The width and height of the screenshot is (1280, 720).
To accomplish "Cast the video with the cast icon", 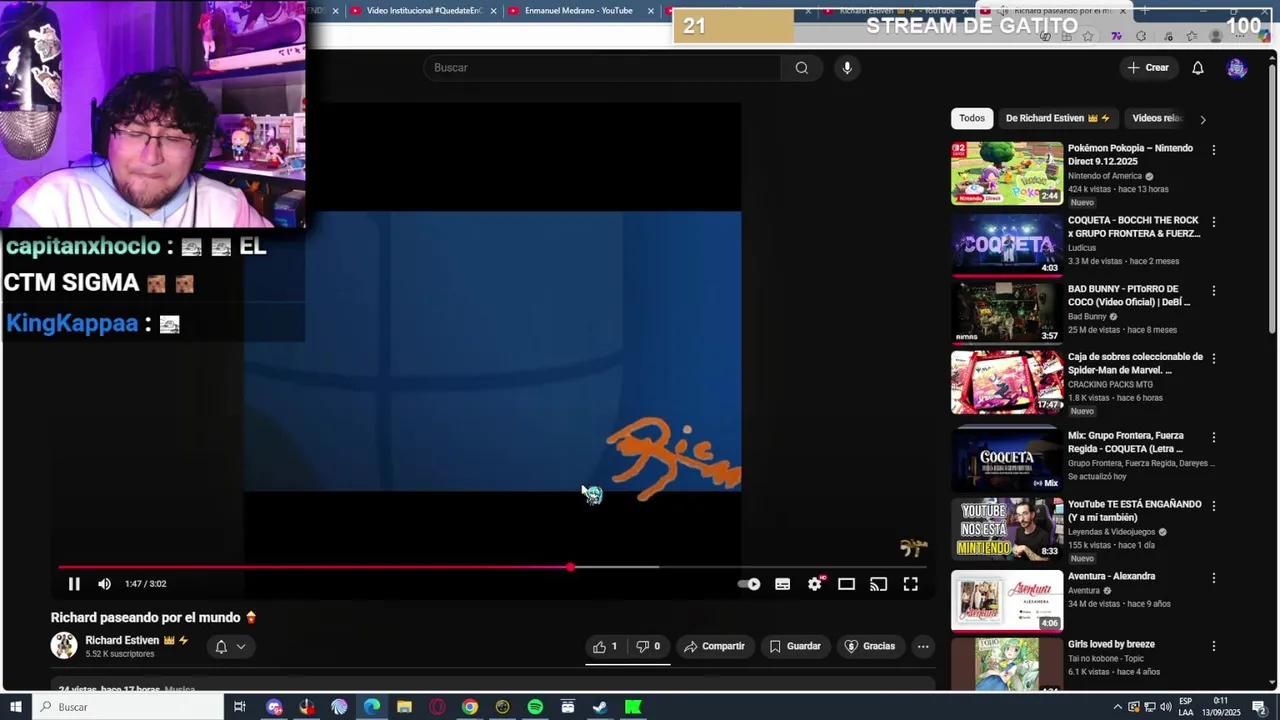I will click(879, 584).
